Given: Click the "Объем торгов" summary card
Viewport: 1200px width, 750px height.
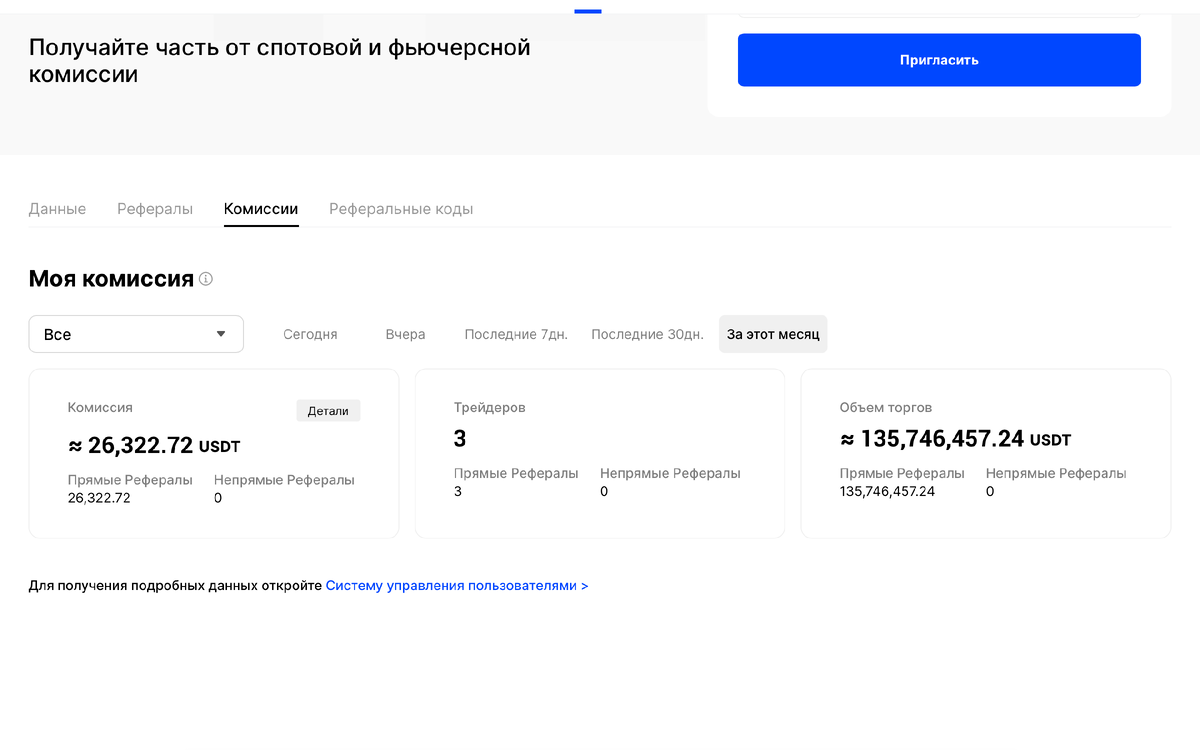Looking at the screenshot, I should (x=985, y=452).
